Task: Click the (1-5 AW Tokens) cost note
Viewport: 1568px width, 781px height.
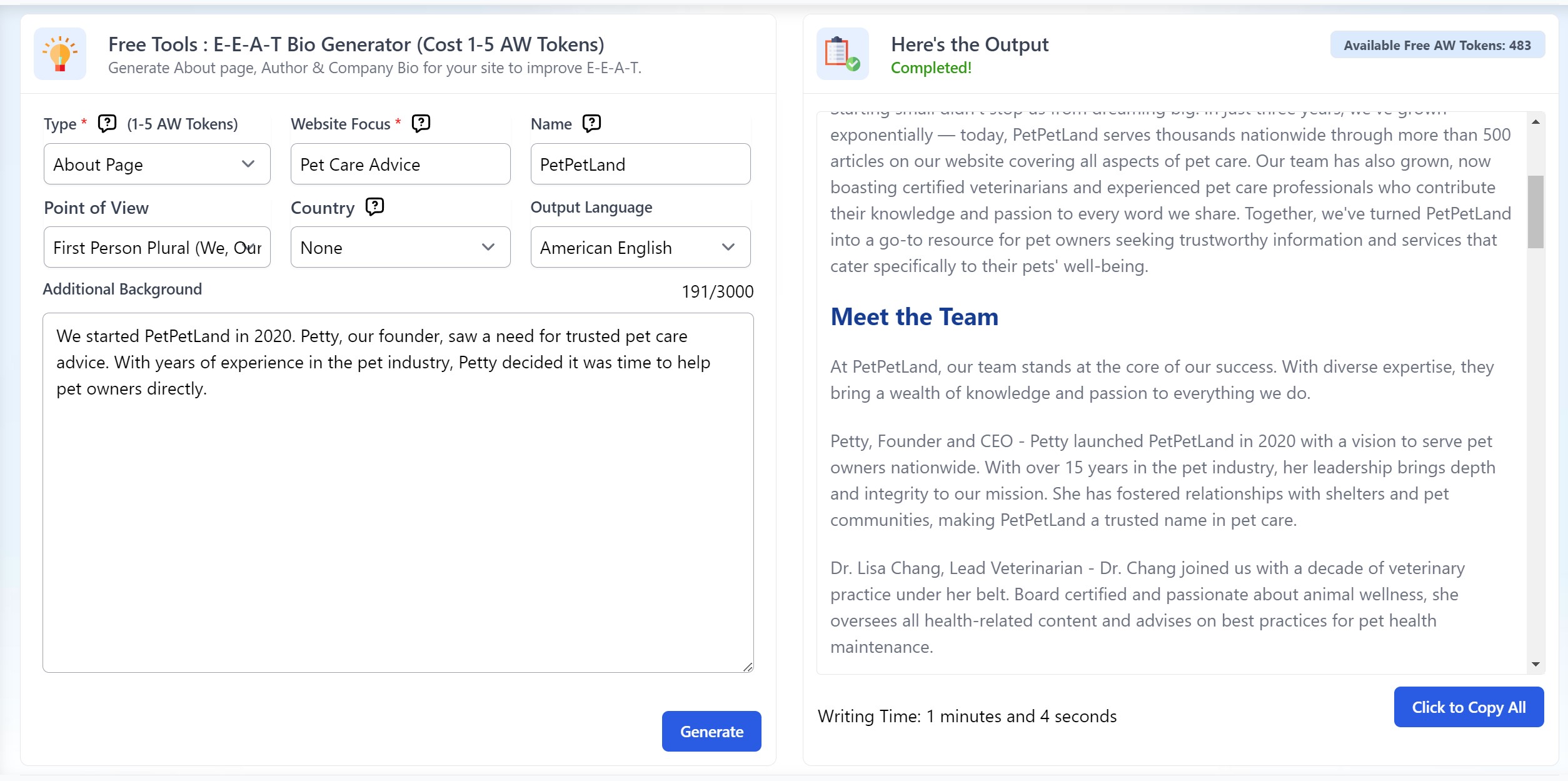Action: tap(183, 124)
